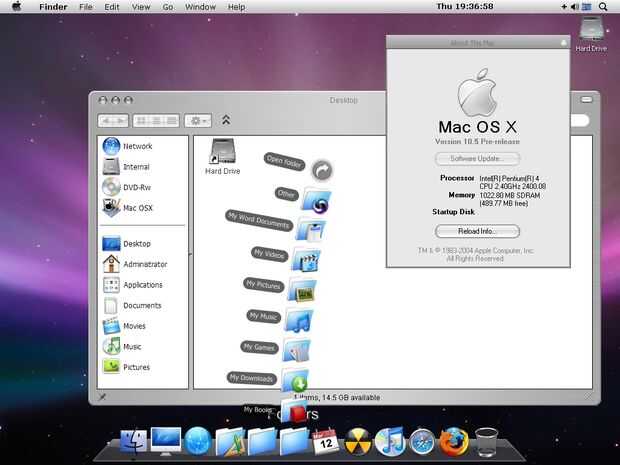Open the Window menu
620x465 pixels.
coord(200,7)
